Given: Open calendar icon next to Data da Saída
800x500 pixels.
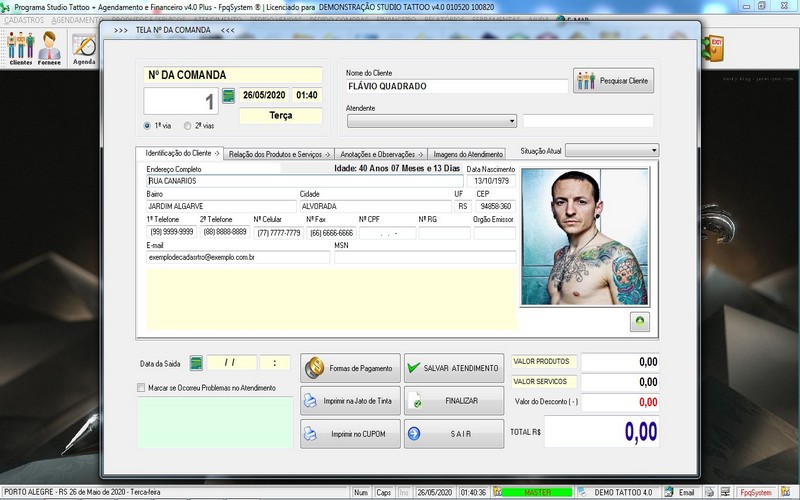Looking at the screenshot, I should click(196, 363).
